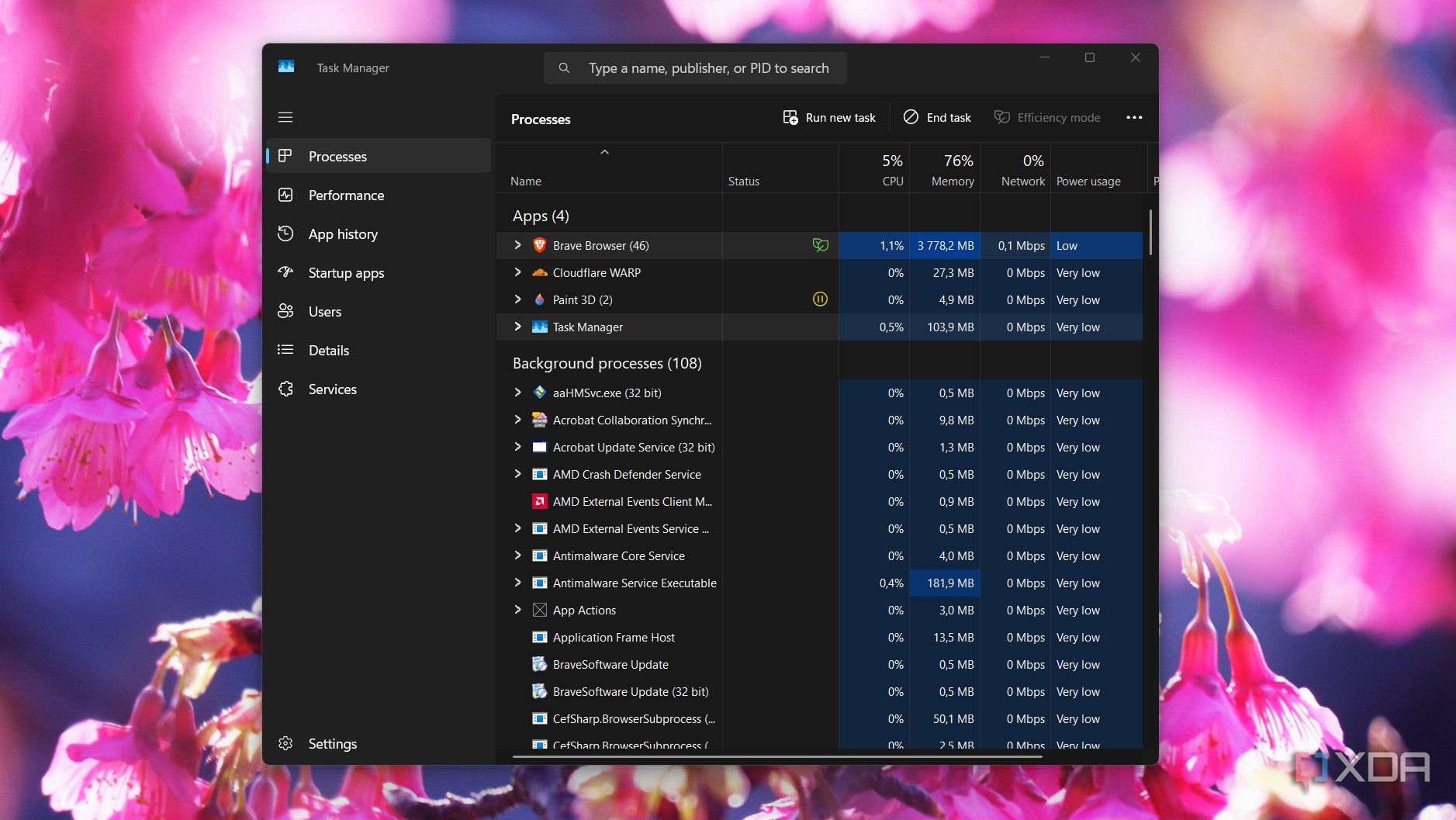Open the three-dots more options menu

1134,117
